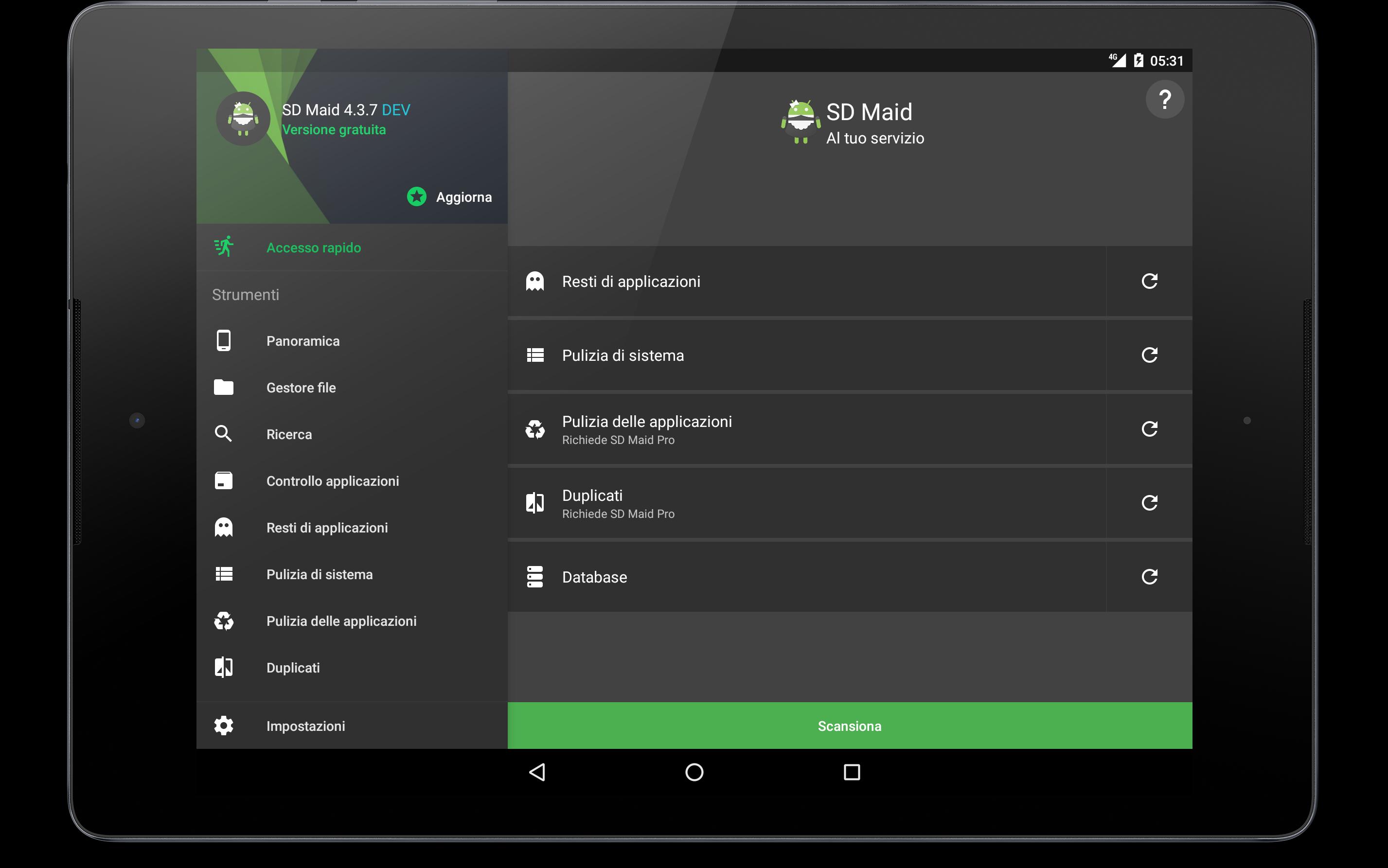This screenshot has width=1388, height=868.
Task: Click the ghost icon in the drawer
Action: (x=224, y=528)
